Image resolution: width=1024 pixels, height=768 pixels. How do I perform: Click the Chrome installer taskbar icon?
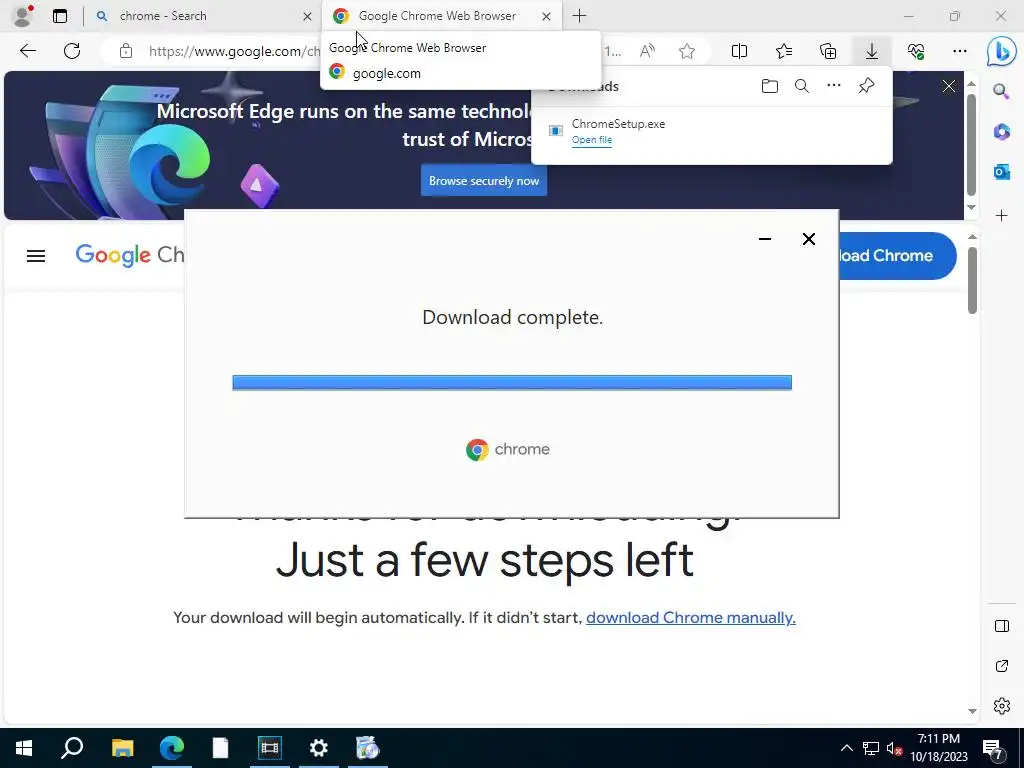pos(368,748)
